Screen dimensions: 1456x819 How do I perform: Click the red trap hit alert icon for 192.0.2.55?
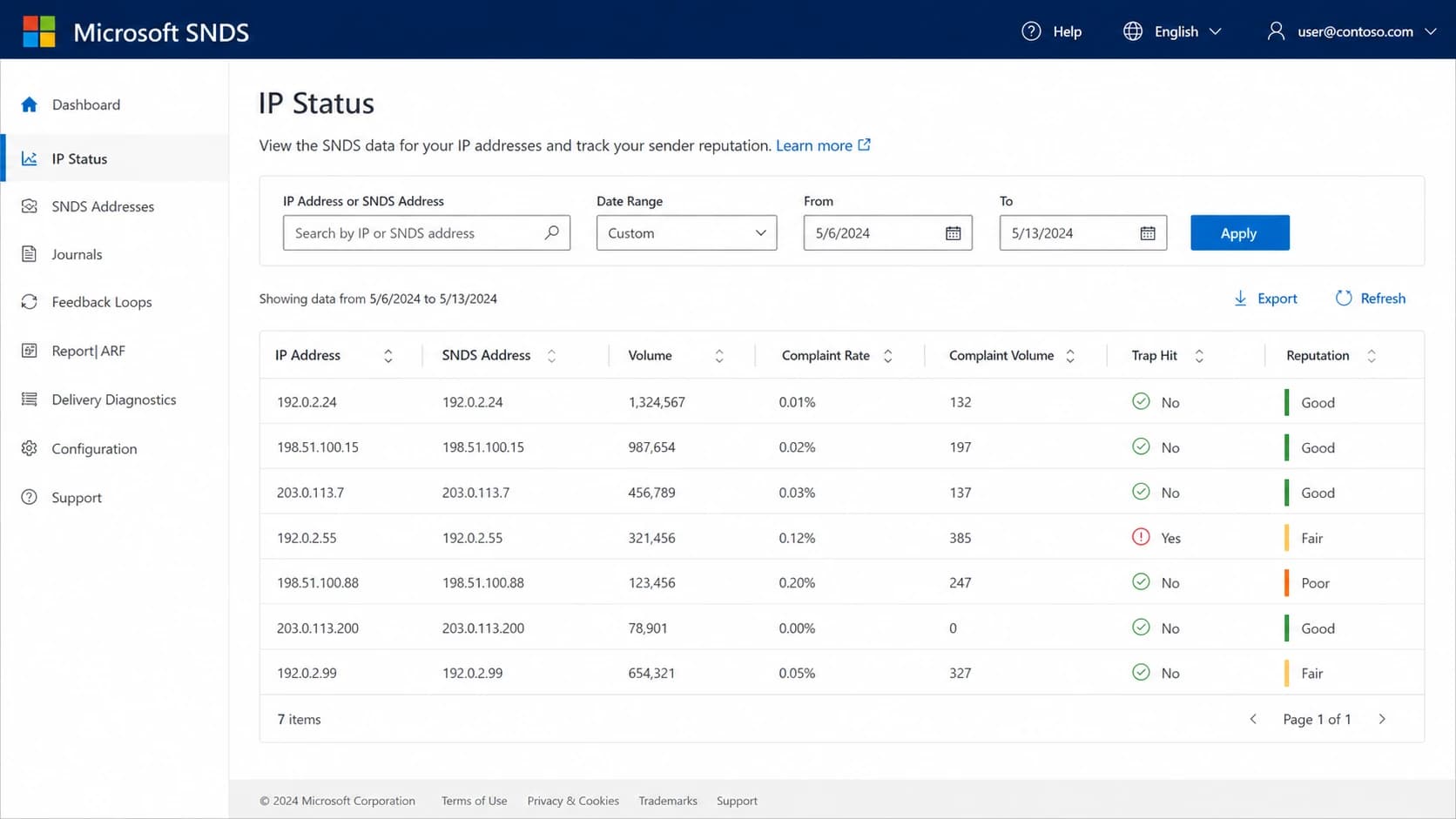pos(1141,537)
